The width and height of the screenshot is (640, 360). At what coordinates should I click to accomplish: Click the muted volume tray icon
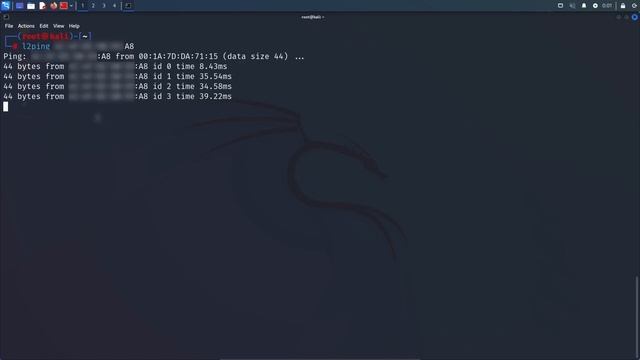[x=572, y=6]
